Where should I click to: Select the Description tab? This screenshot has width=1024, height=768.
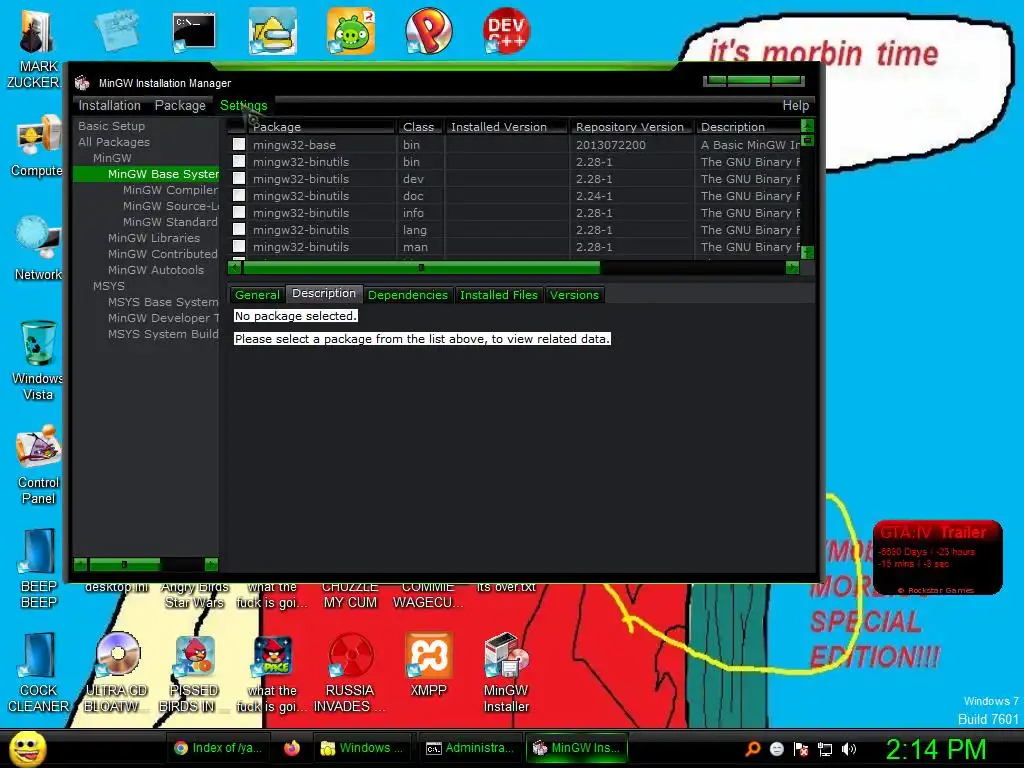click(x=324, y=294)
